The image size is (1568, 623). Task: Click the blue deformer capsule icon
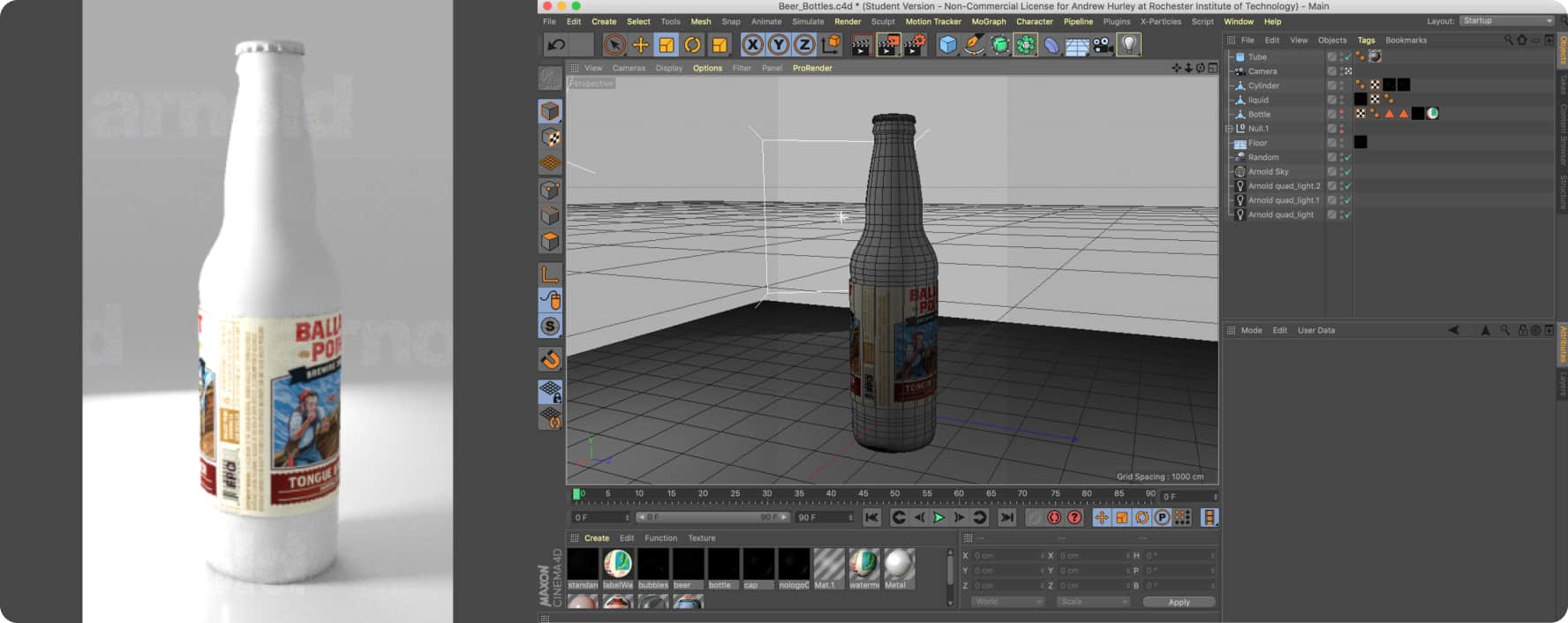click(1052, 45)
